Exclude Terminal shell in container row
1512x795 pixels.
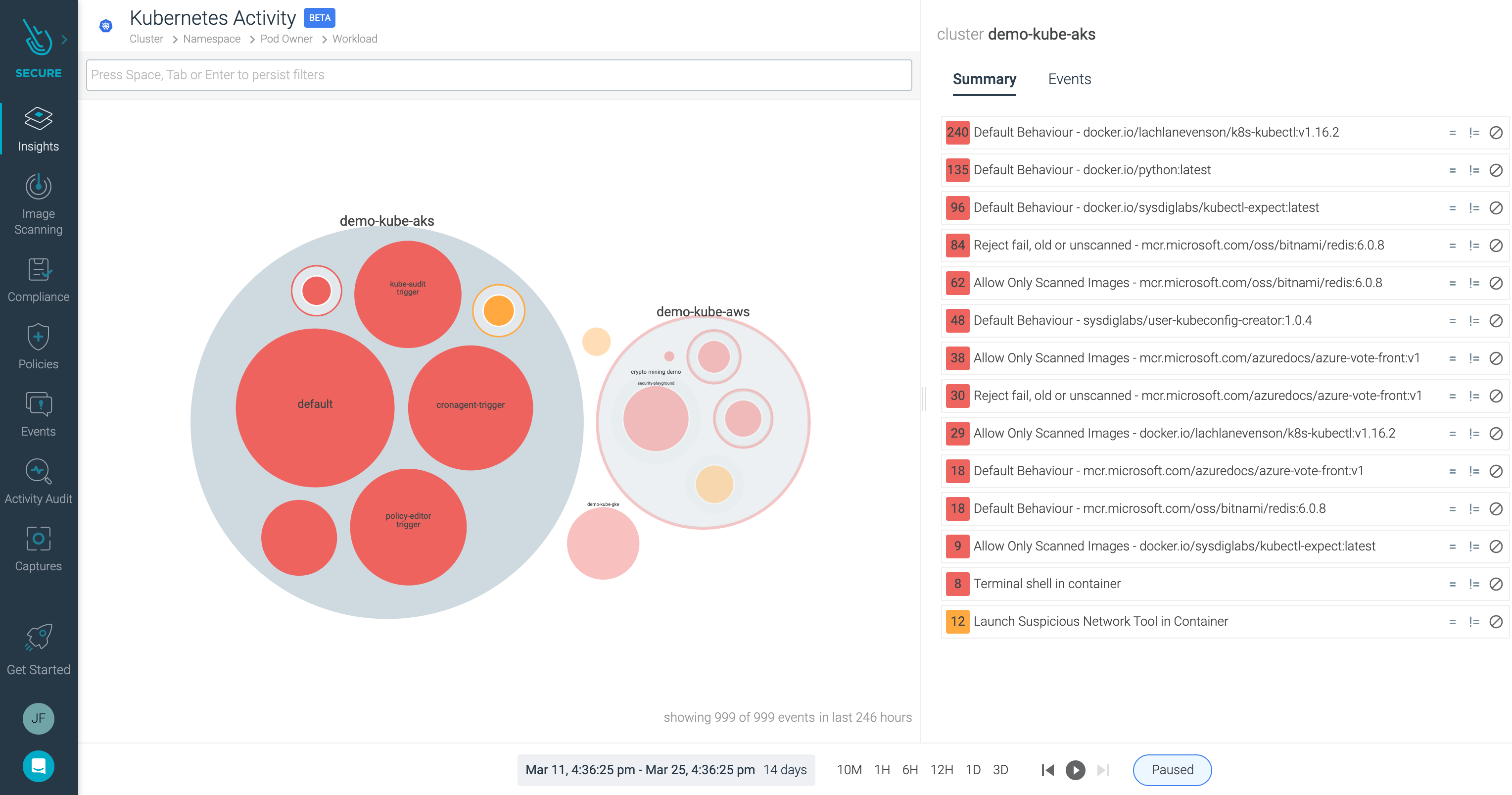[x=1496, y=584]
